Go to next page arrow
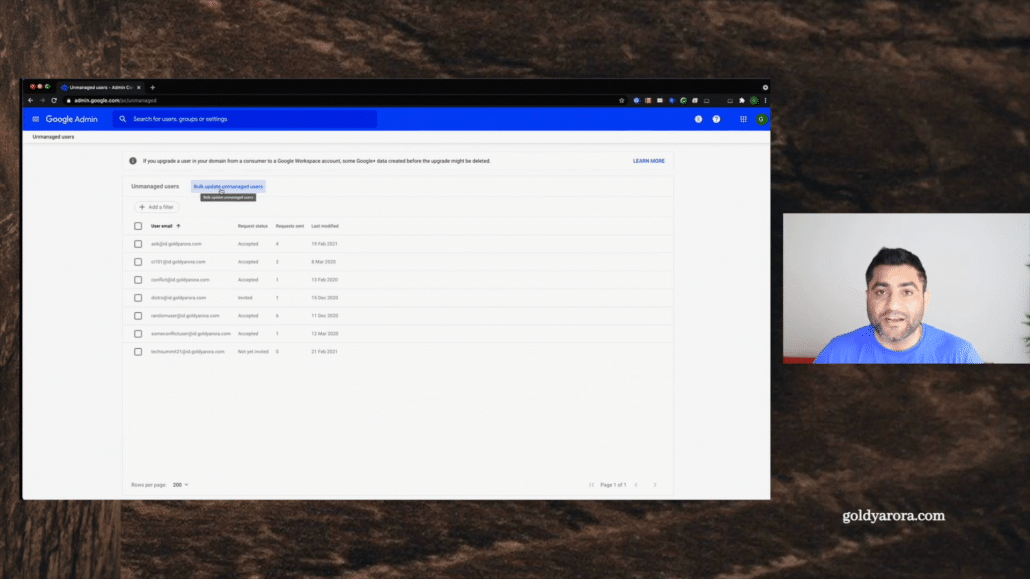 [655, 485]
